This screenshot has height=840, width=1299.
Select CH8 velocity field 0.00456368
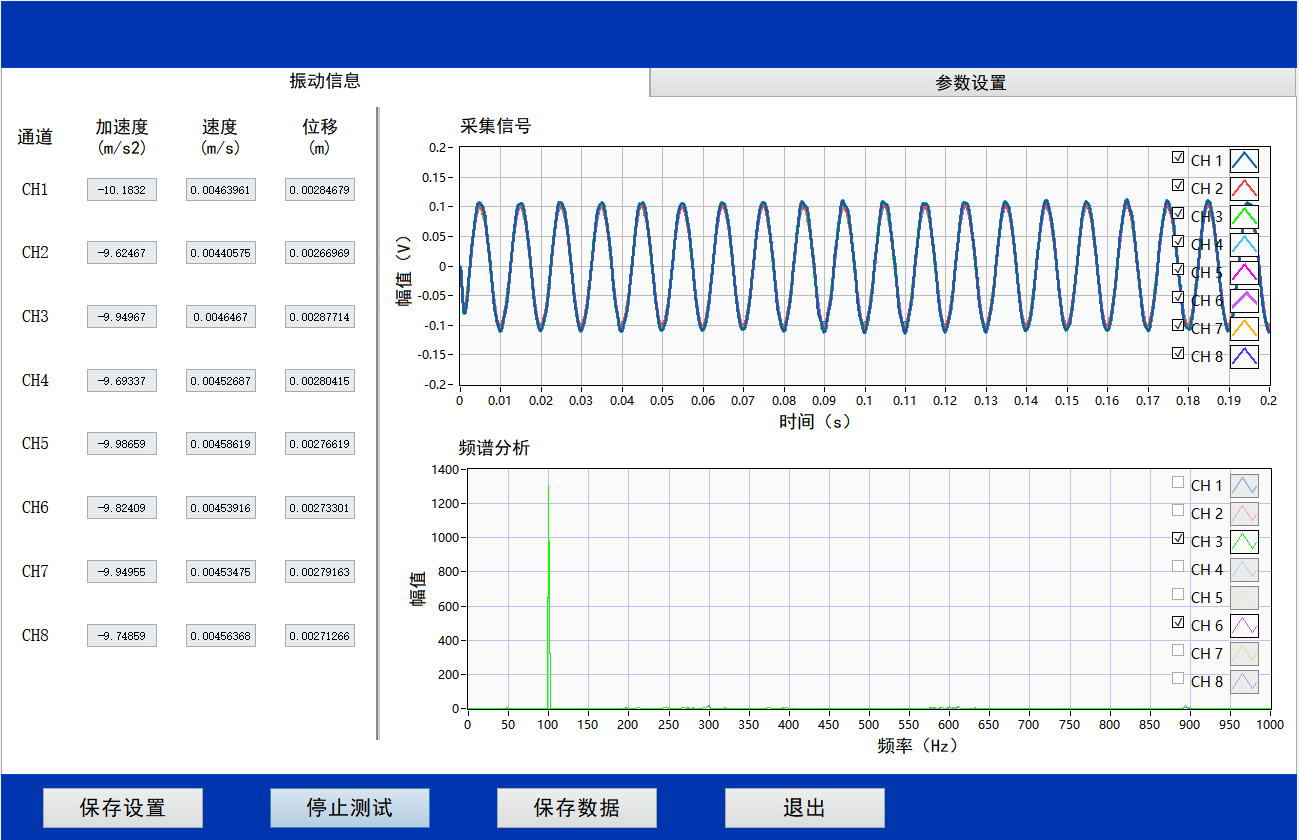point(221,636)
